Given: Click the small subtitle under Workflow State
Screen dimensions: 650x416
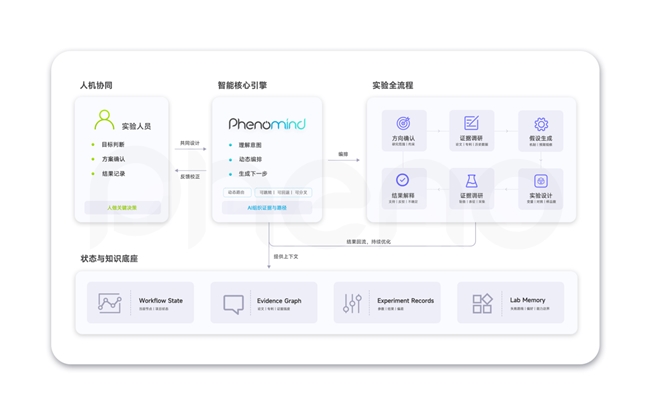Looking at the screenshot, I should (153, 309).
